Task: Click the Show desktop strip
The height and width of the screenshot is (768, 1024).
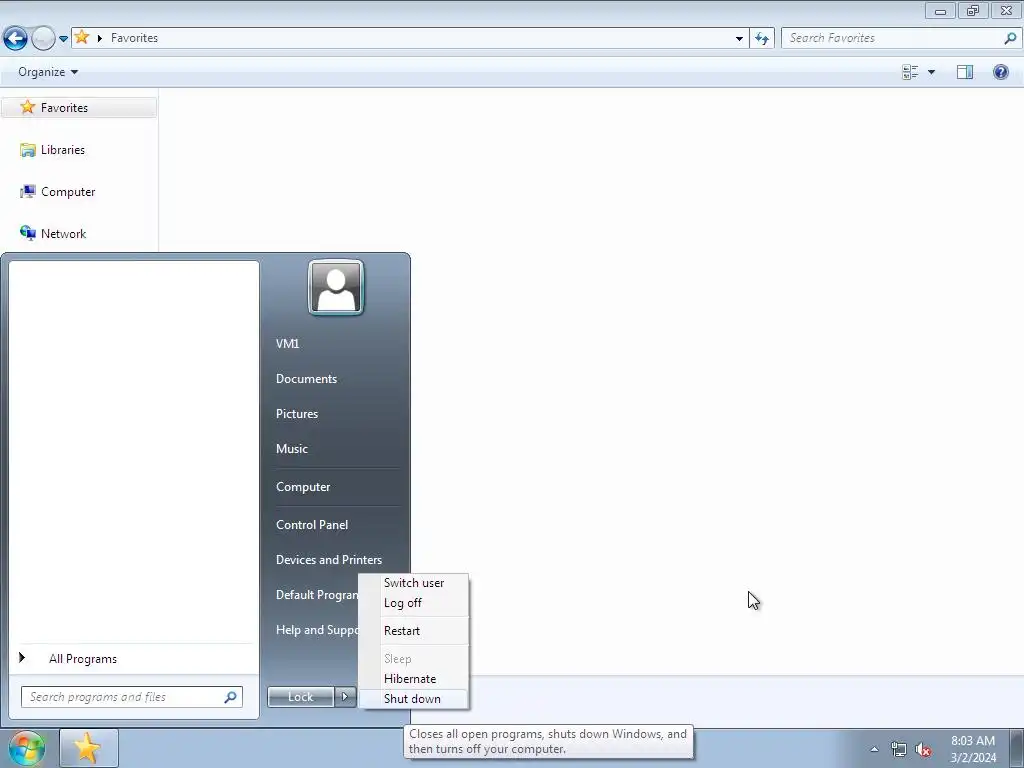Action: (x=1016, y=749)
